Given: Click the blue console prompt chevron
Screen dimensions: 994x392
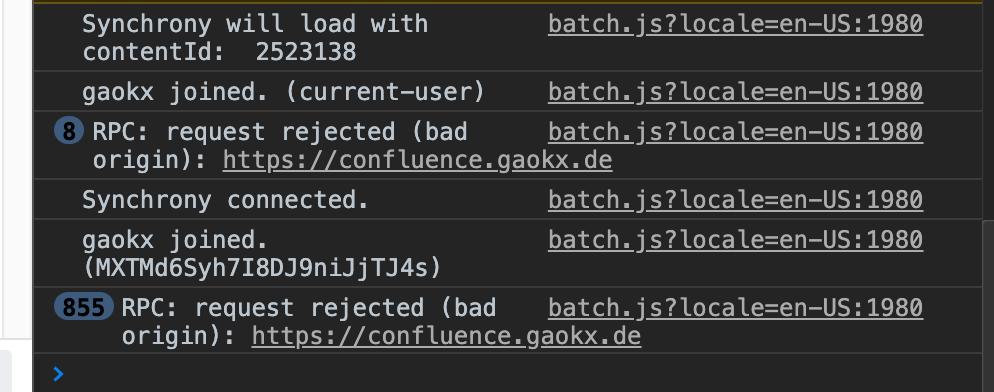Looking at the screenshot, I should 58,374.
